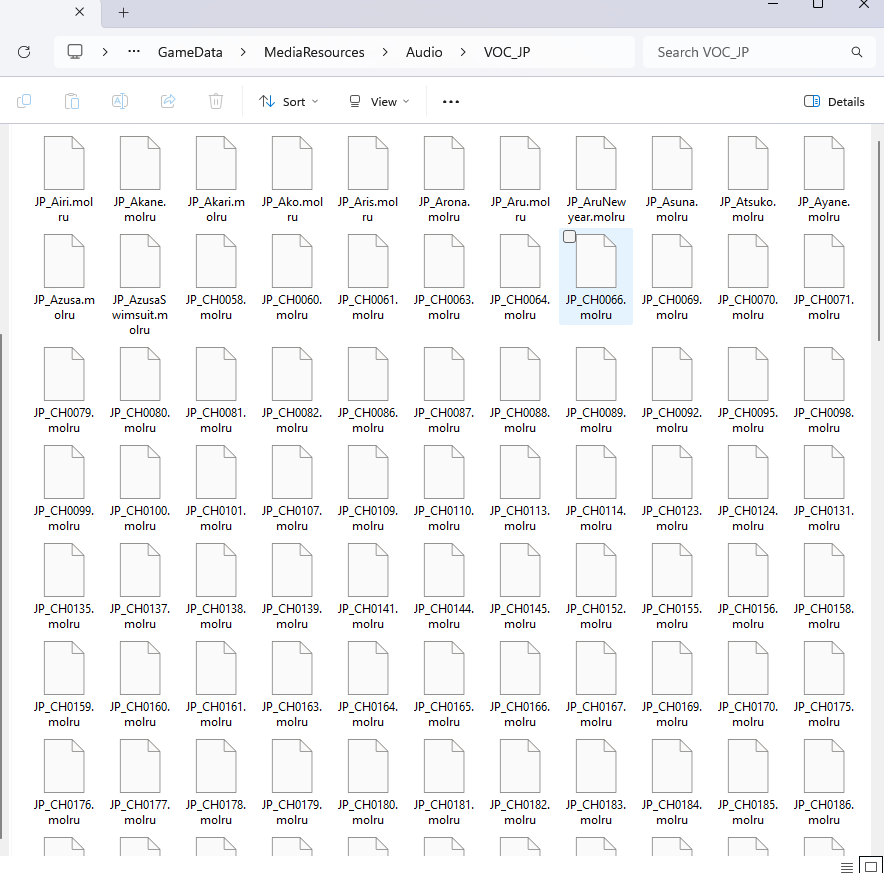Expand the chevron after Audio
Image resolution: width=884 pixels, height=873 pixels.
click(x=463, y=52)
